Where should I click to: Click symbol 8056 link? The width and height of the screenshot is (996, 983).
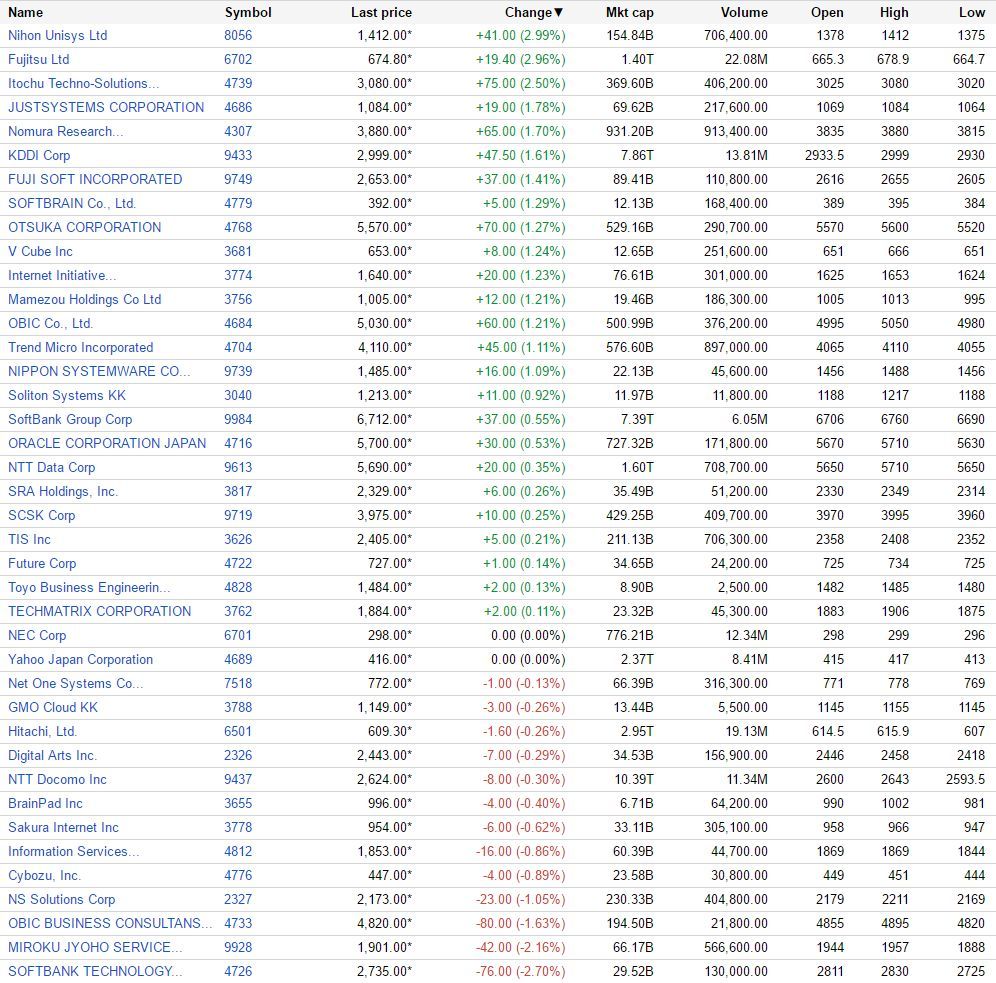238,36
